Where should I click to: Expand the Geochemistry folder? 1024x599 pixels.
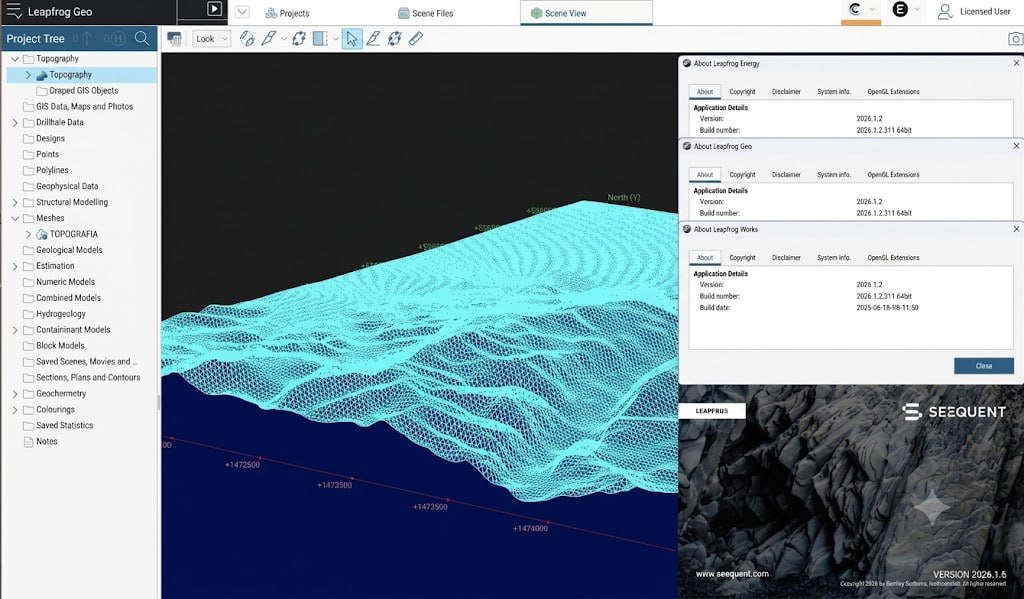click(x=15, y=393)
